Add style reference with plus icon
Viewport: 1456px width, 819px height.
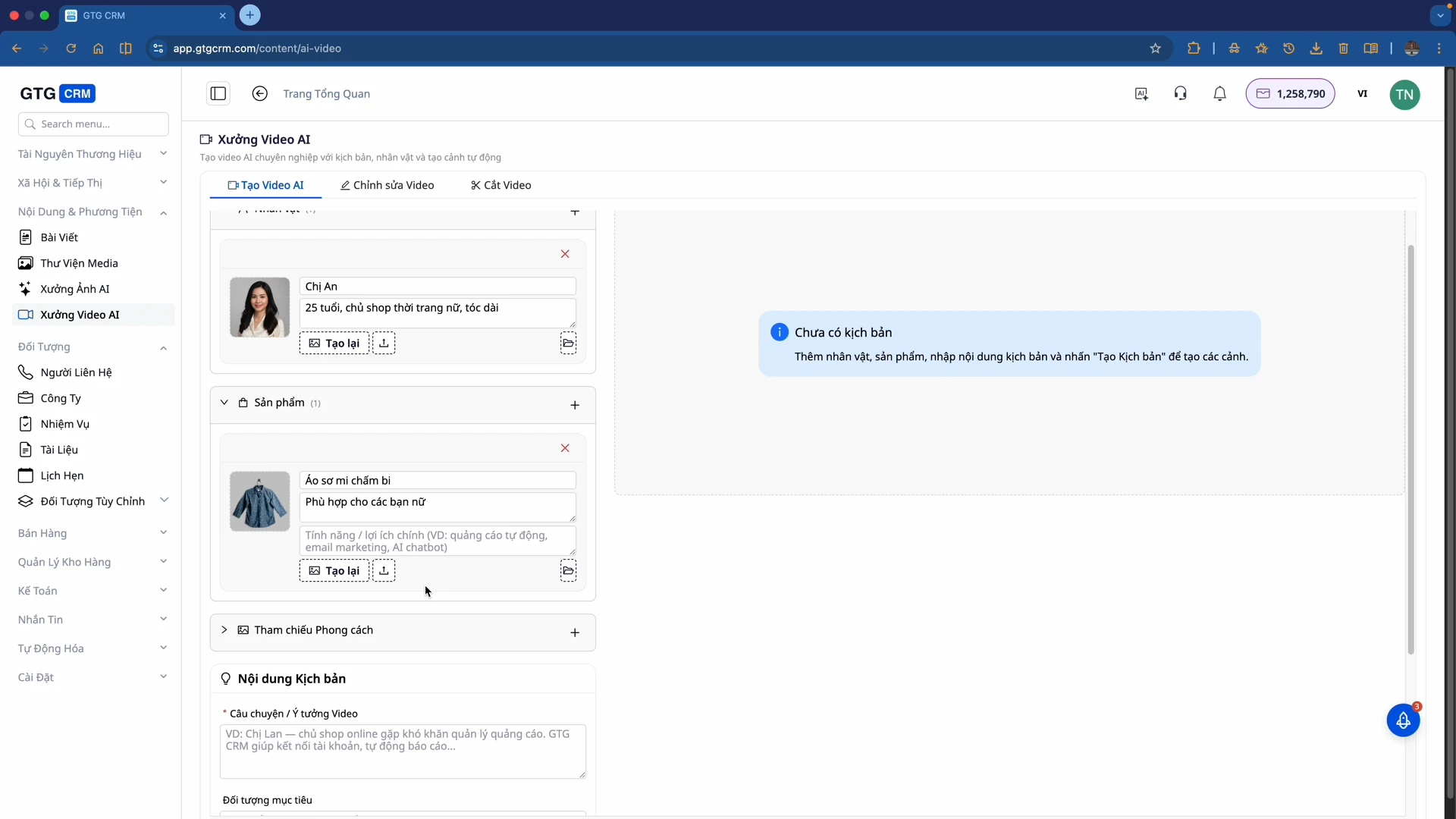575,632
